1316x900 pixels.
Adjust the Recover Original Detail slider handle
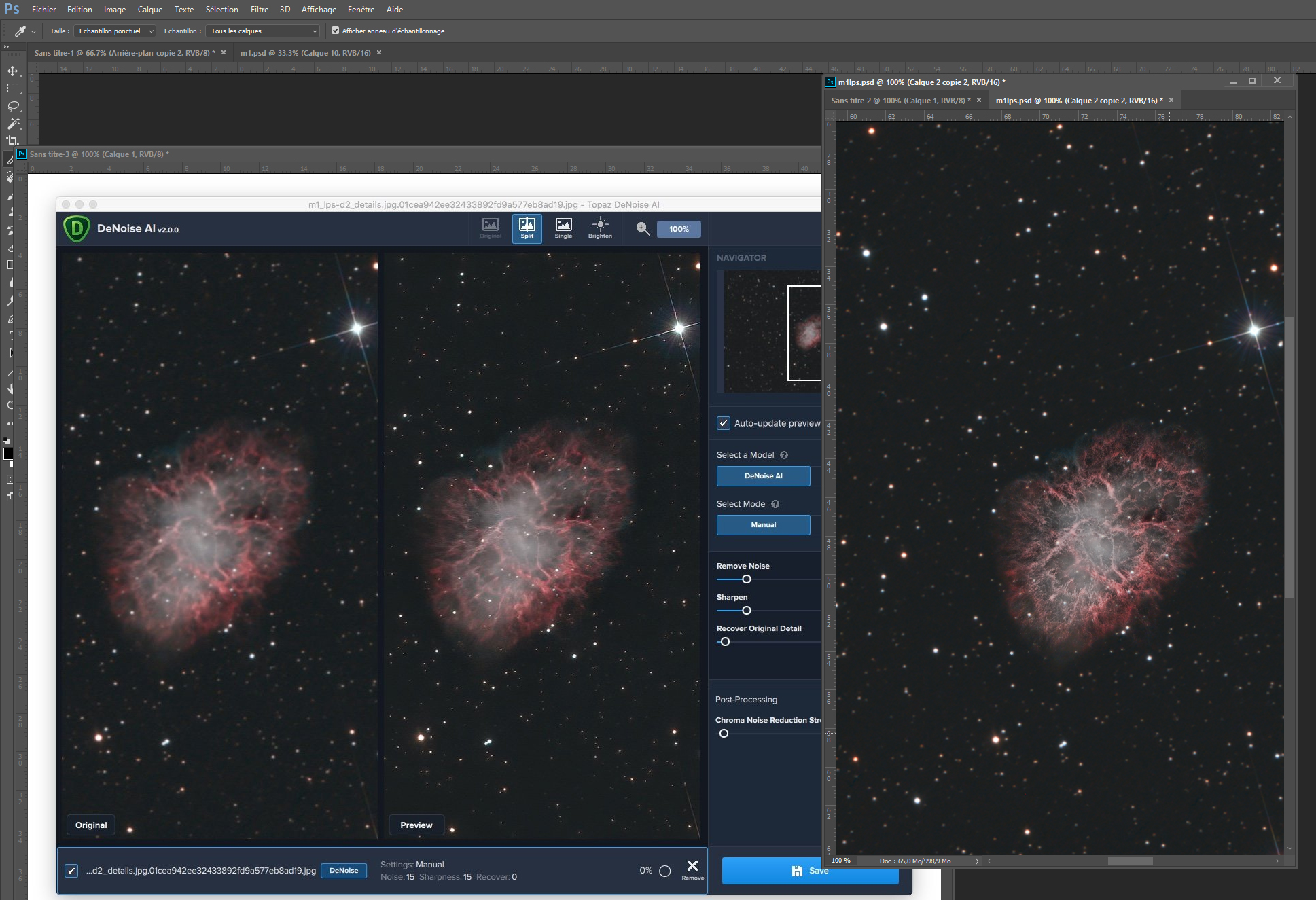(x=725, y=642)
